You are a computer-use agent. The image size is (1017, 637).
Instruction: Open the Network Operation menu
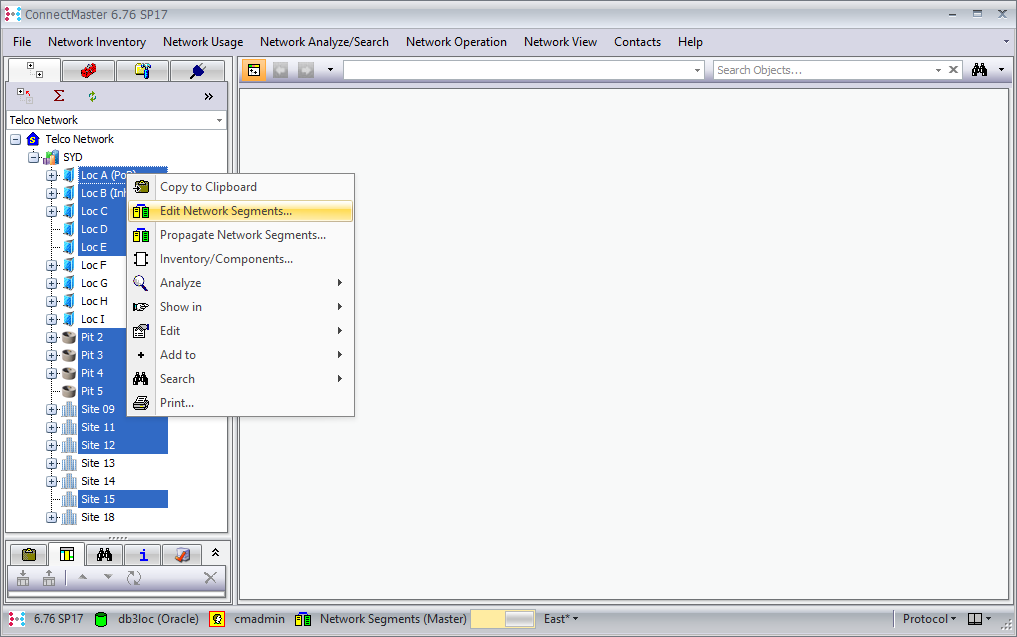pos(456,42)
